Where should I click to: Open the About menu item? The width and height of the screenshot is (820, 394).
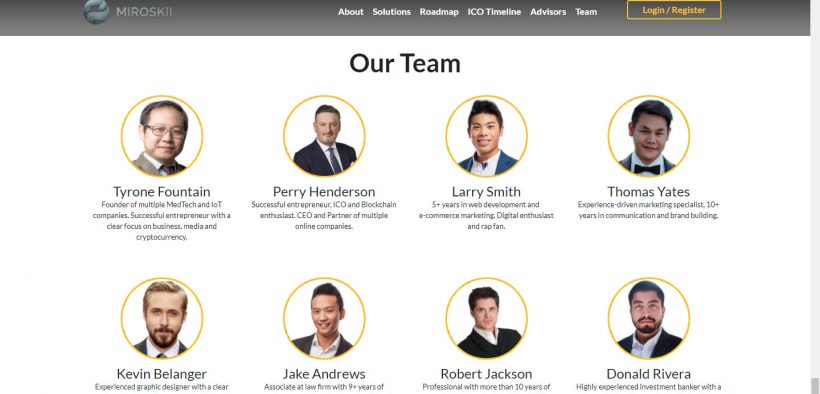point(350,12)
